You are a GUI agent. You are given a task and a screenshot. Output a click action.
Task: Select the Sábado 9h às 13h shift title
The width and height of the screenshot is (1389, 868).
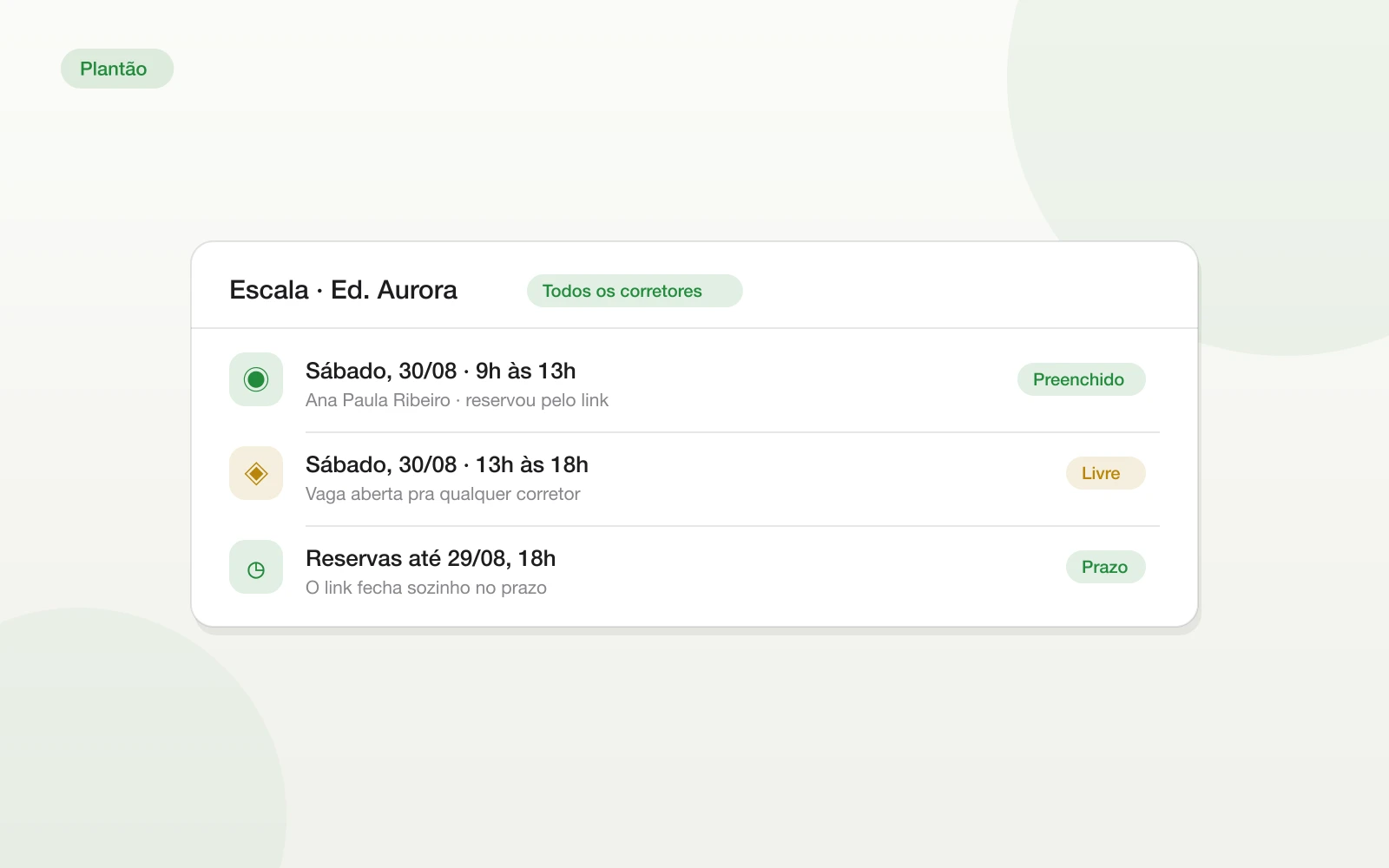click(440, 371)
